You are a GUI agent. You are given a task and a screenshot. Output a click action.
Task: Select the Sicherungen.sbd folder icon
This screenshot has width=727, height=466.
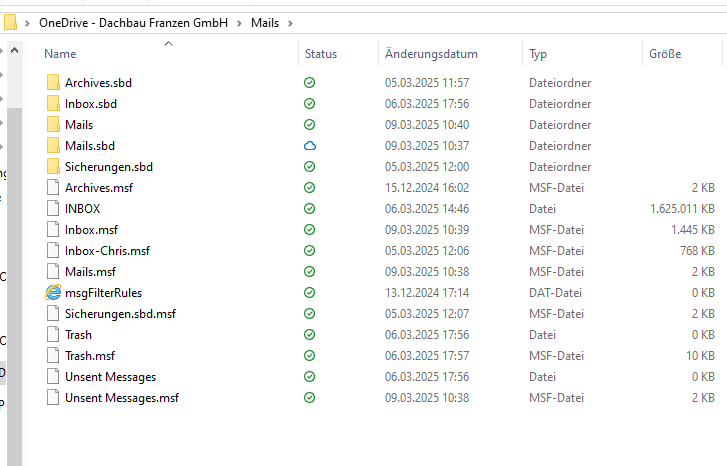[53, 167]
